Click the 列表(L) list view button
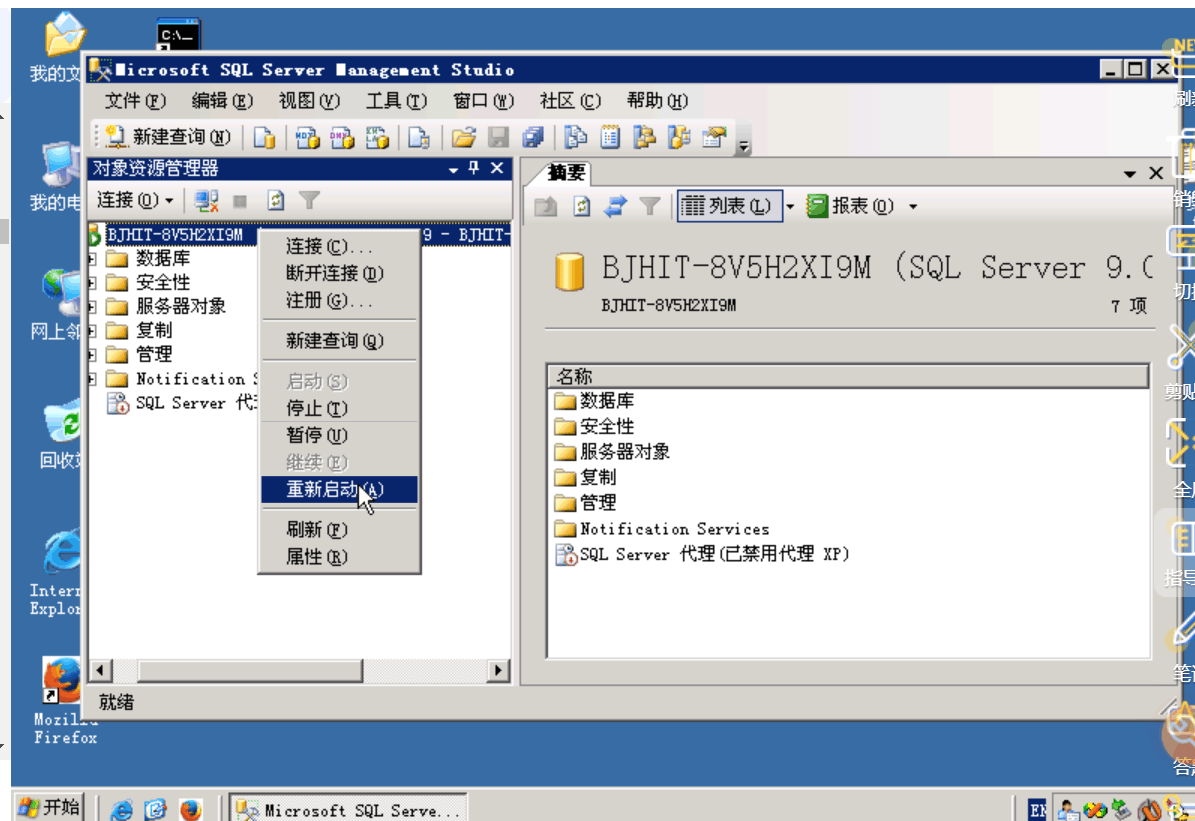Viewport: 1195px width, 821px height. [x=729, y=206]
